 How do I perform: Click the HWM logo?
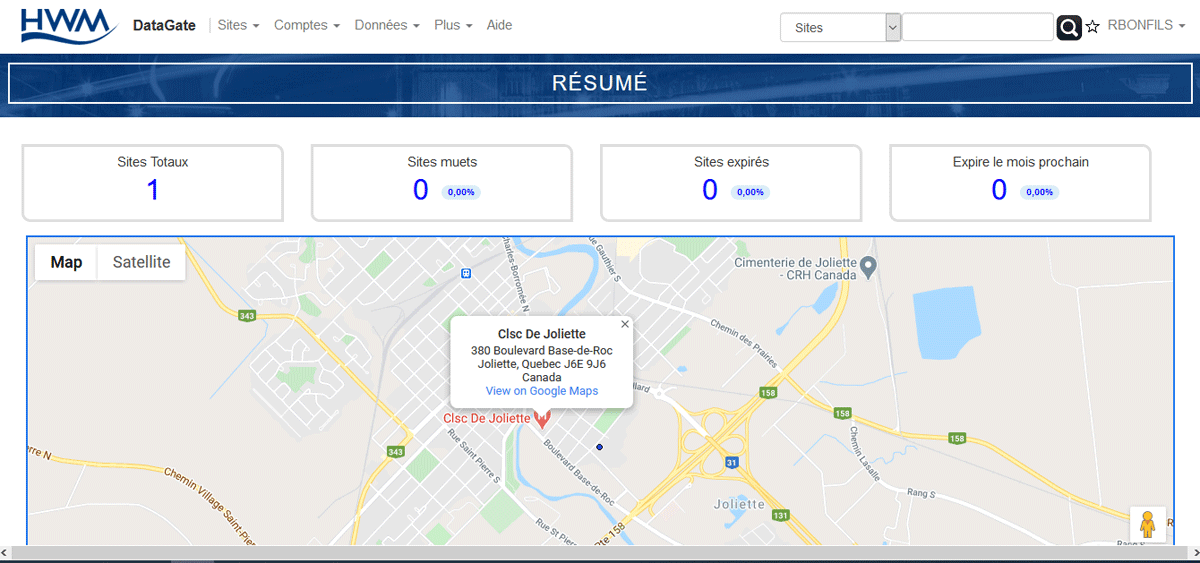pyautogui.click(x=66, y=25)
